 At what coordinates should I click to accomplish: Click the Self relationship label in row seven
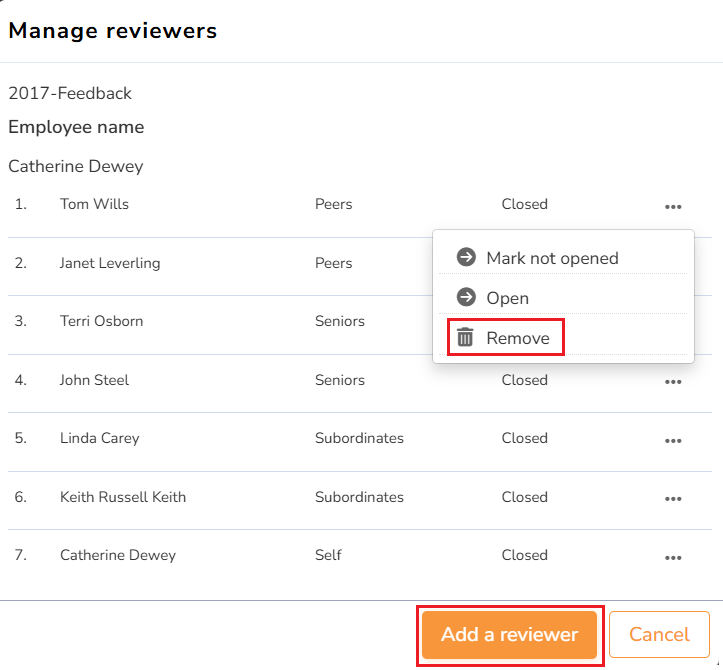click(327, 555)
